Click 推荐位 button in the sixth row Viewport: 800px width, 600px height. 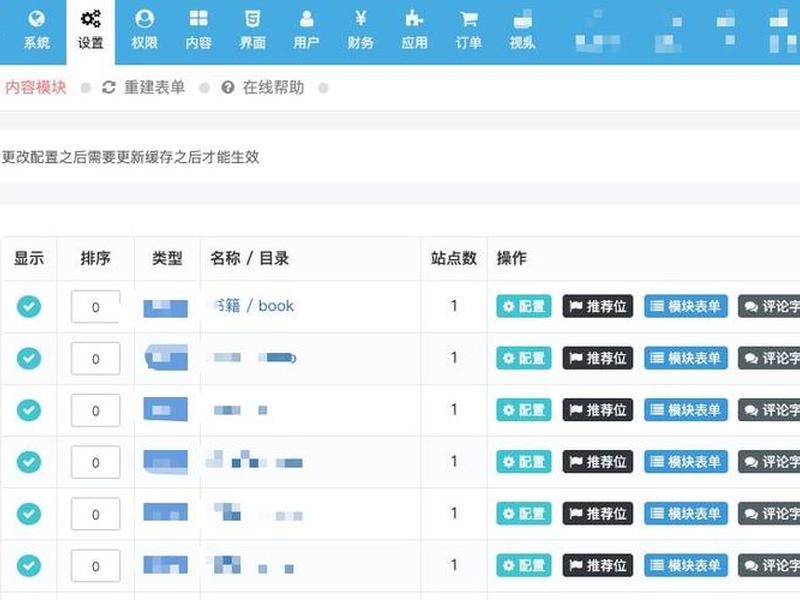click(x=597, y=565)
